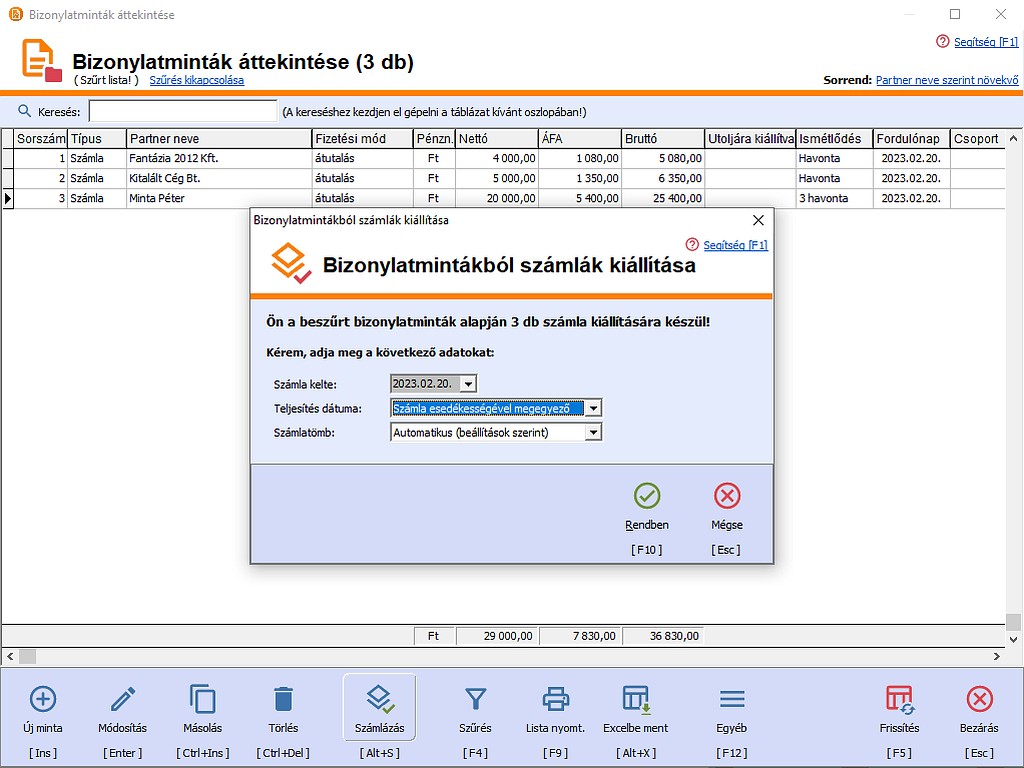Viewport: 1024px width, 768px height.
Task: Click the Szűrés kikapcsolása link
Action: tap(197, 80)
